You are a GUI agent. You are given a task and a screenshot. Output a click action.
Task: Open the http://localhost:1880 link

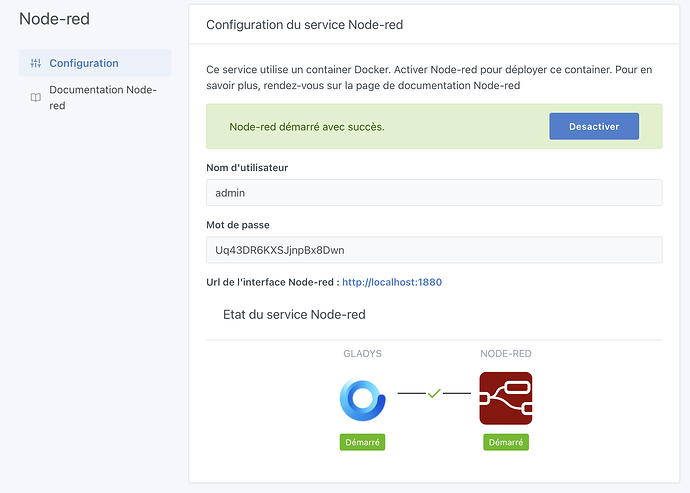[x=391, y=282]
